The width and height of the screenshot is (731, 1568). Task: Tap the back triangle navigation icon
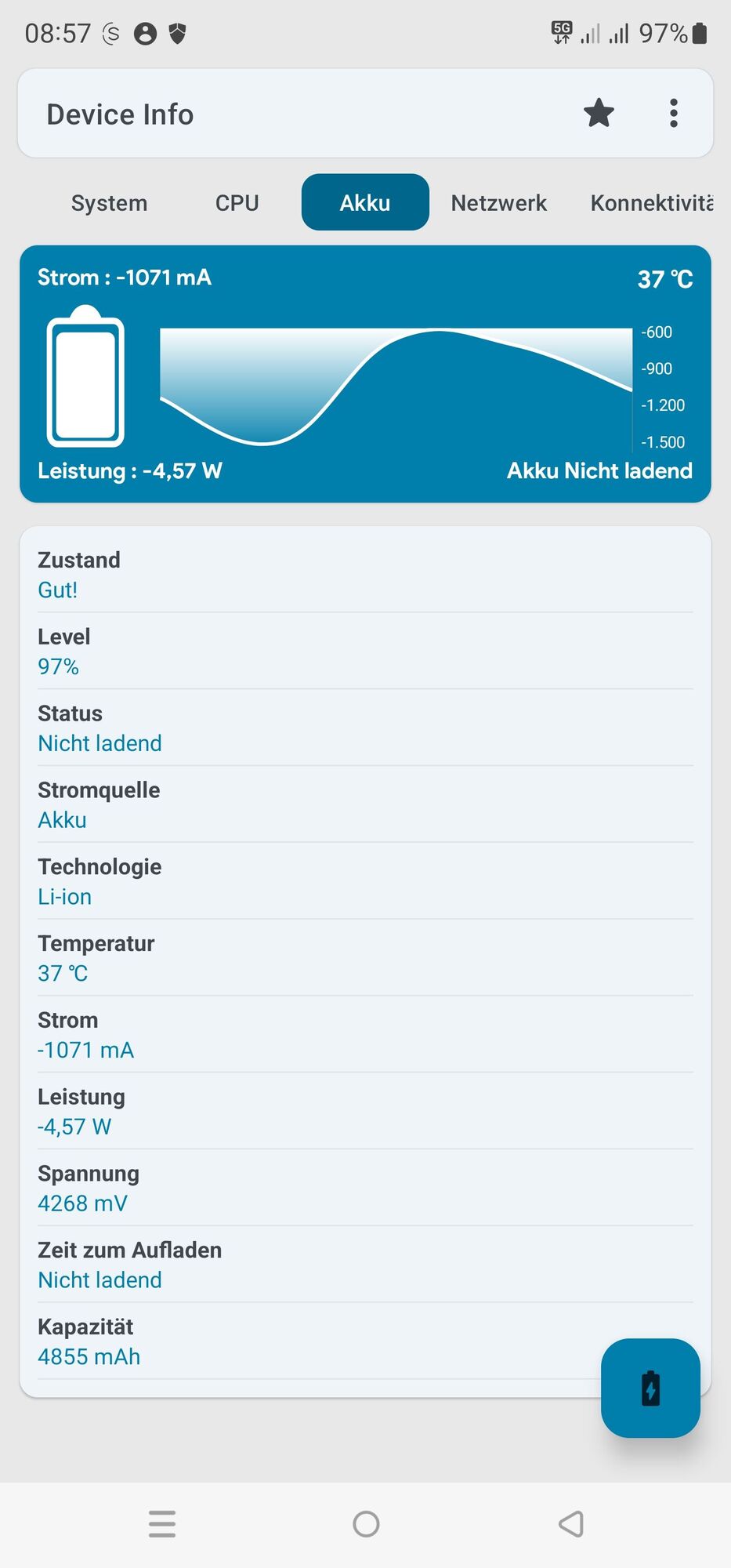pos(570,1524)
